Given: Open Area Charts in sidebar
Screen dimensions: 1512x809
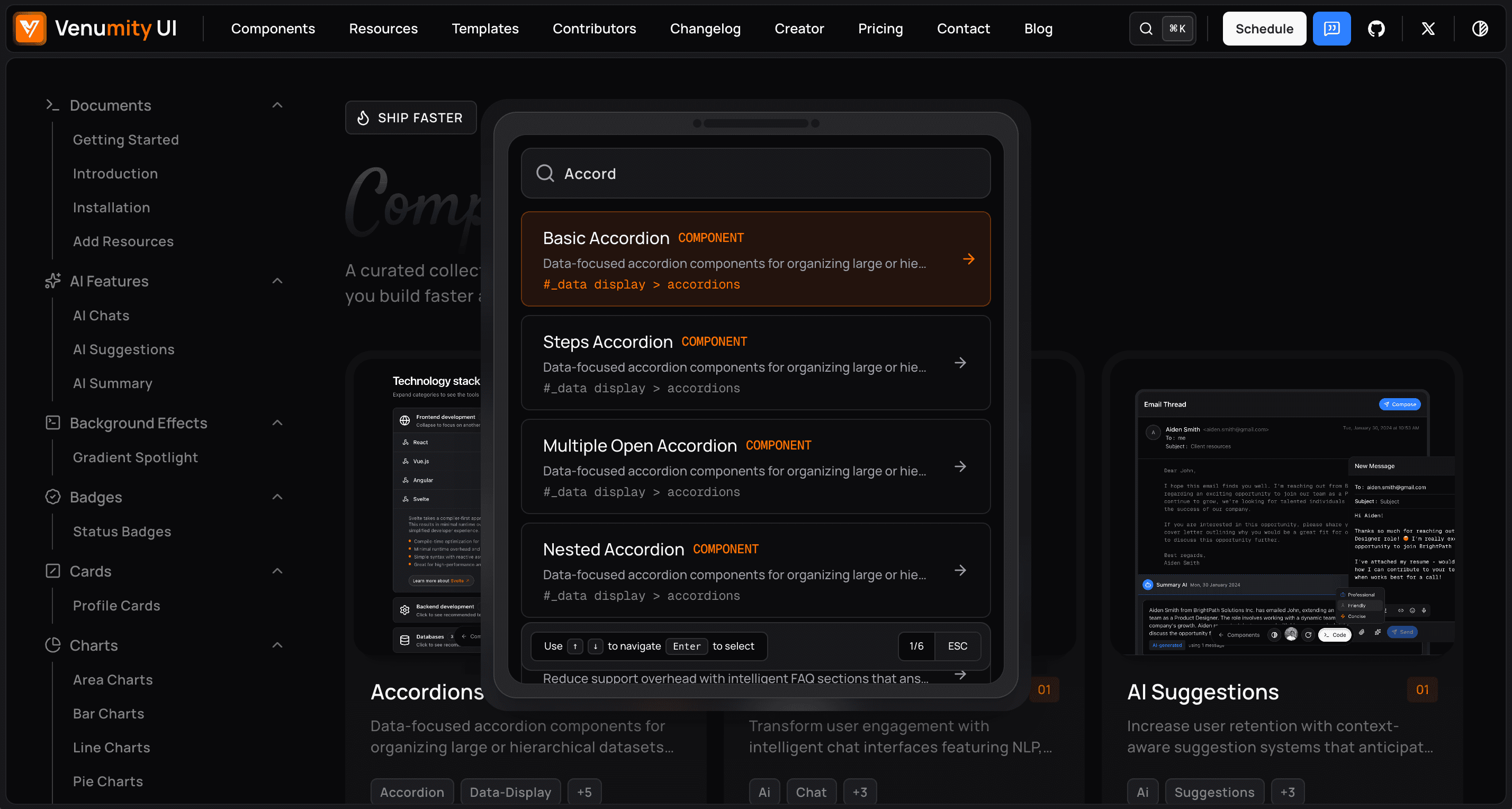Looking at the screenshot, I should pyautogui.click(x=113, y=680).
